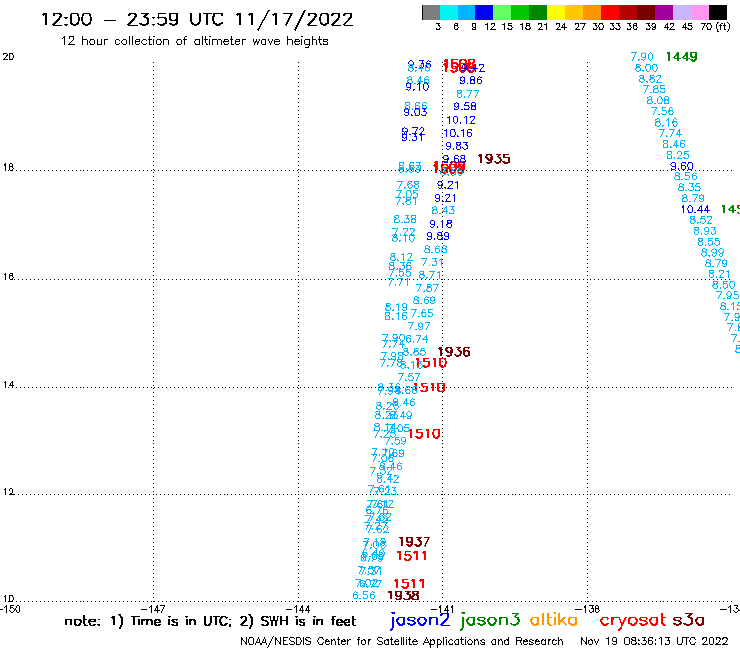Click the wave height value '7.31'

click(x=432, y=262)
